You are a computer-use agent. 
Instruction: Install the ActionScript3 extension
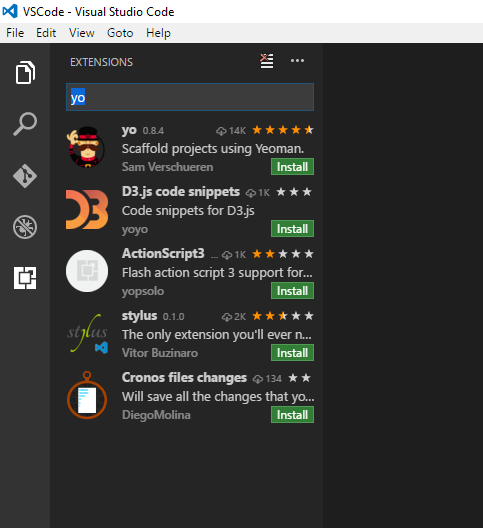click(292, 291)
